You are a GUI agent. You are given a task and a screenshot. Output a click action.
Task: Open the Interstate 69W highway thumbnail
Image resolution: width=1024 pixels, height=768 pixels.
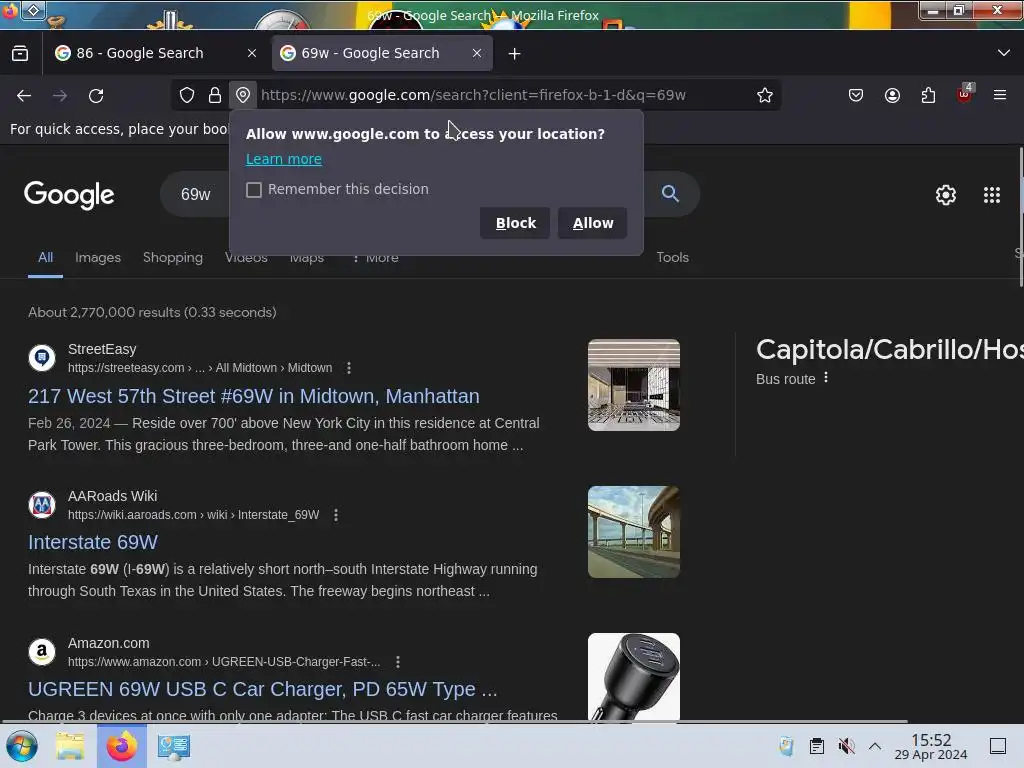pyautogui.click(x=633, y=532)
